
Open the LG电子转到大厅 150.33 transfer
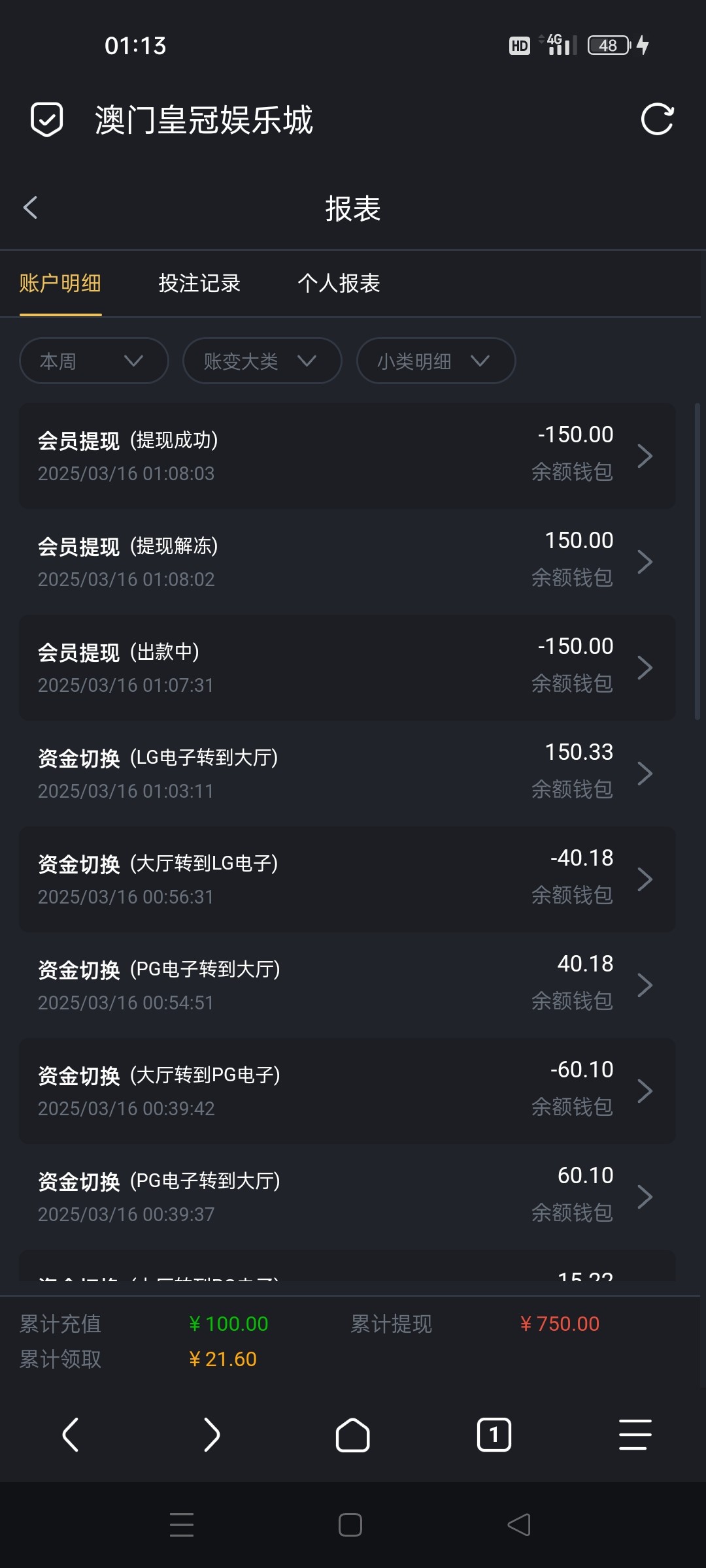pyautogui.click(x=346, y=773)
